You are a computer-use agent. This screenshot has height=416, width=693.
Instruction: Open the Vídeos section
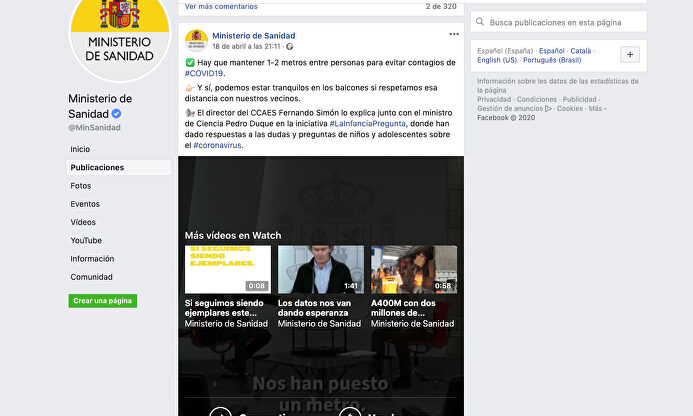click(83, 222)
